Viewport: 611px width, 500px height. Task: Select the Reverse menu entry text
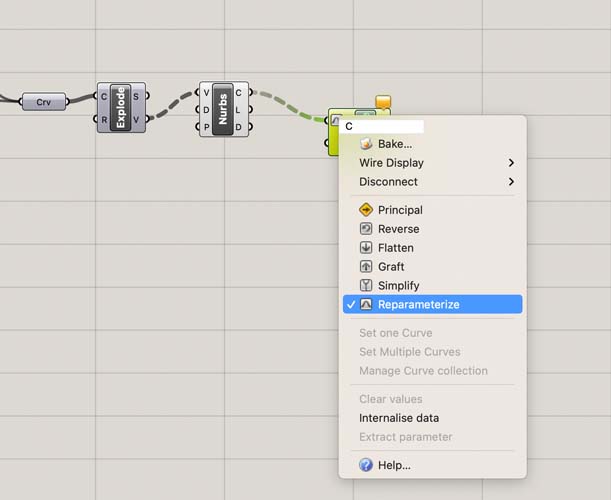399,229
